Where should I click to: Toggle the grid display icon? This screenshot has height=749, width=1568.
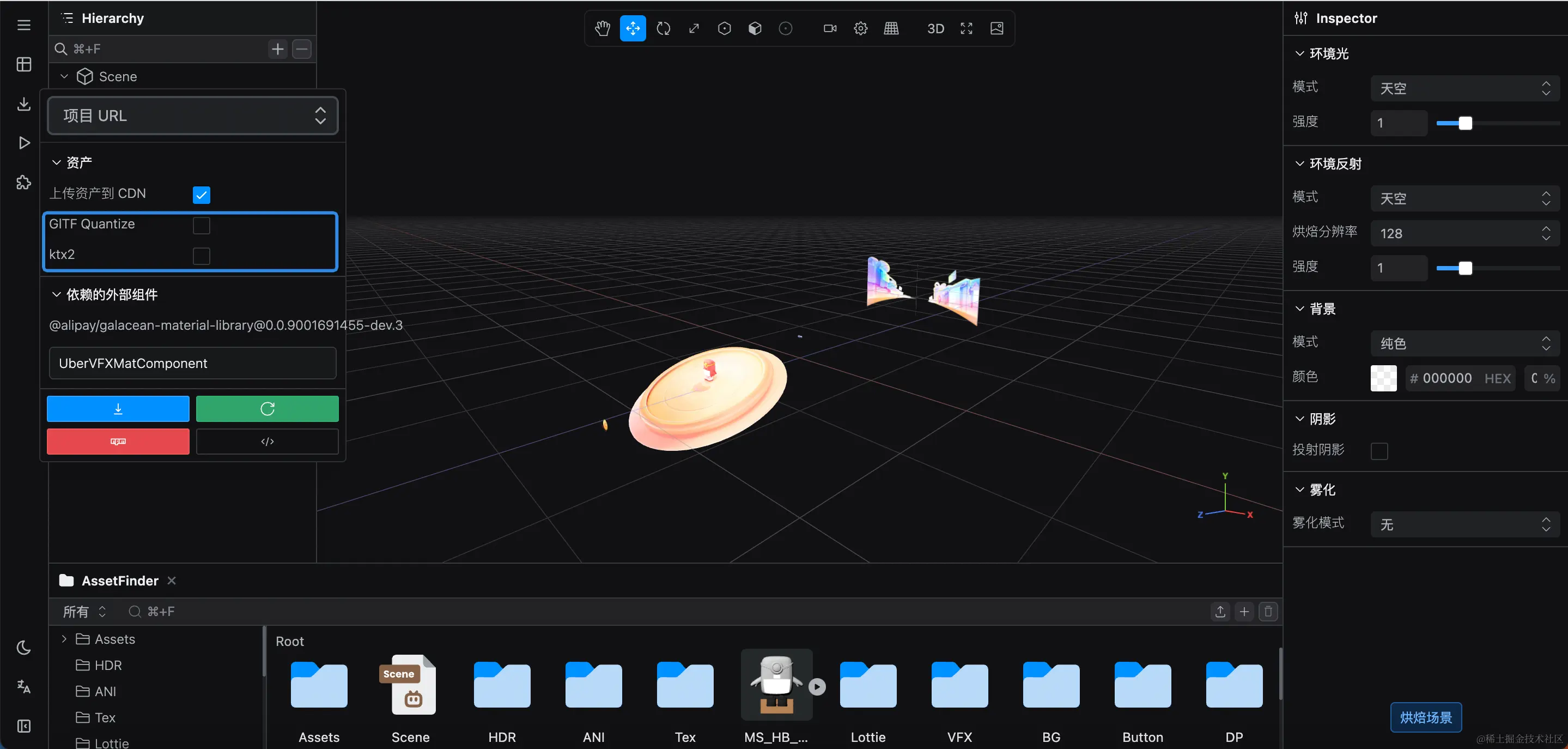(x=891, y=29)
